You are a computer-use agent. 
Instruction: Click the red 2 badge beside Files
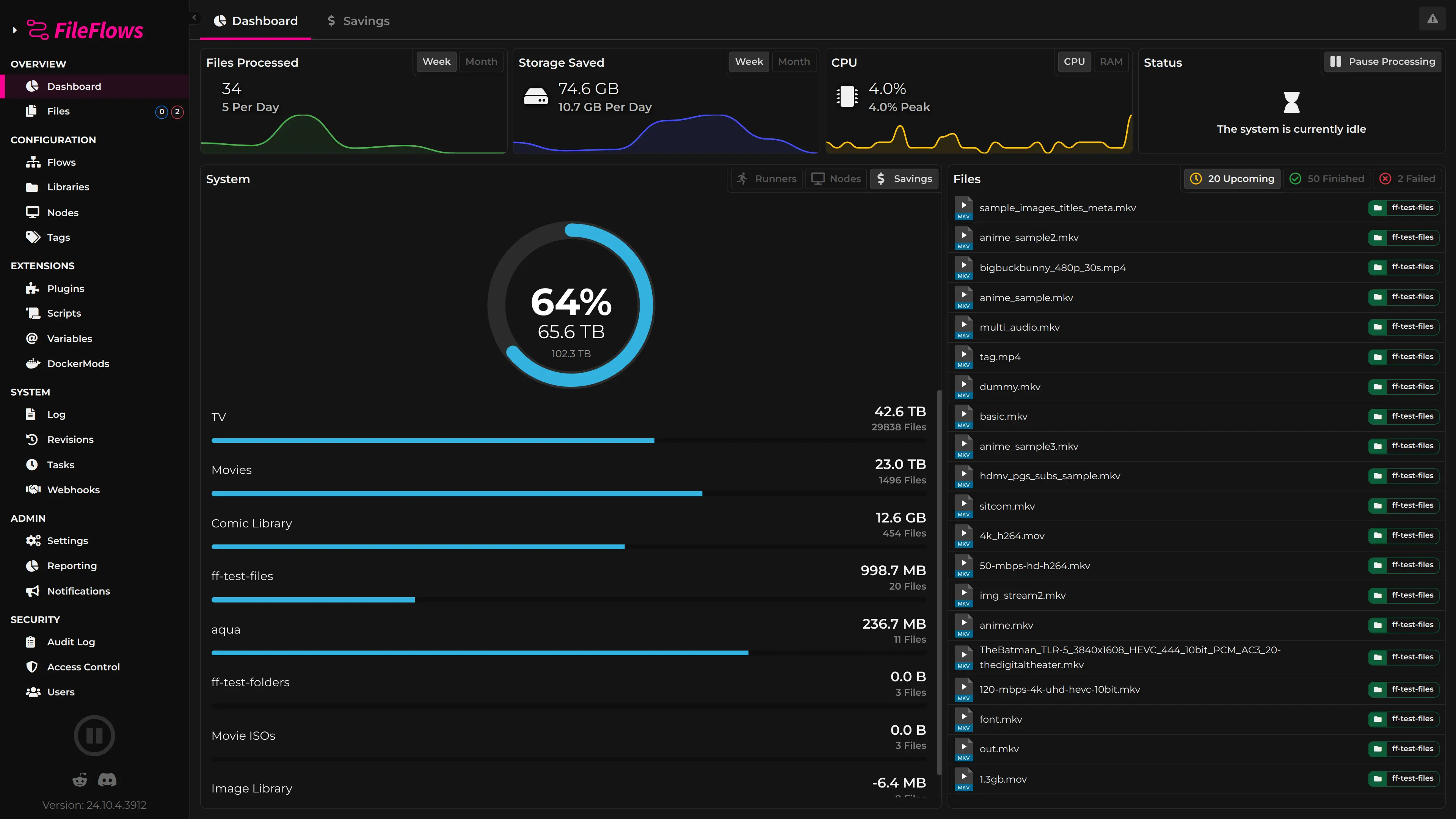pyautogui.click(x=177, y=112)
